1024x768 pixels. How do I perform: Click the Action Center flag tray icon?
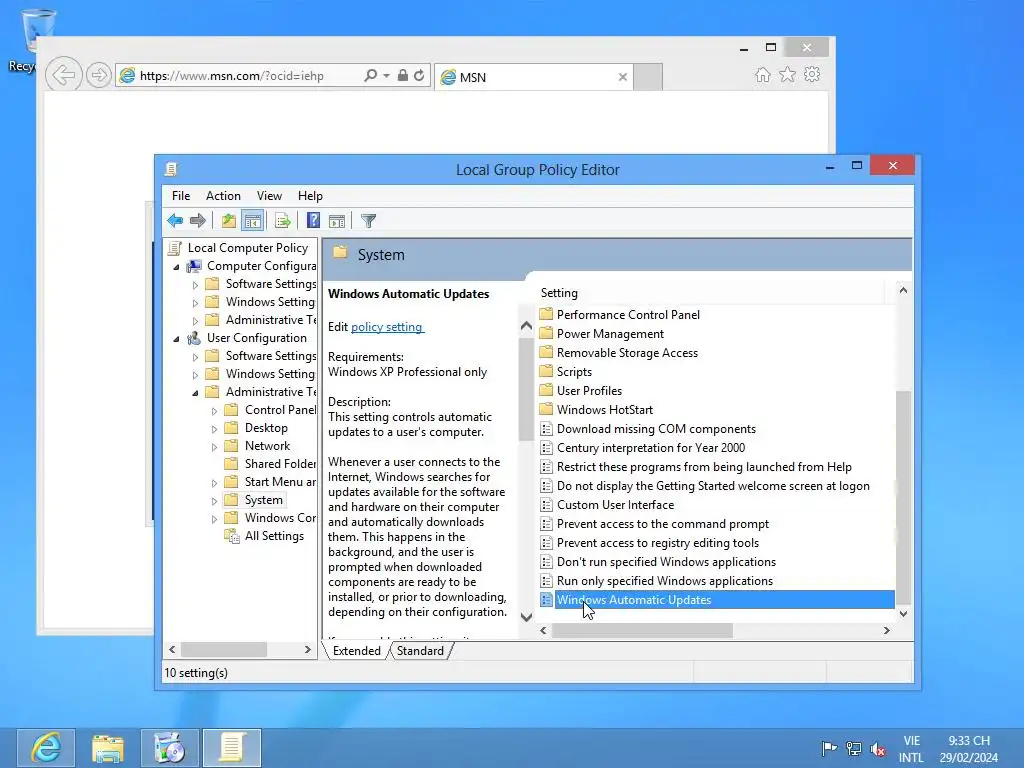(829, 748)
